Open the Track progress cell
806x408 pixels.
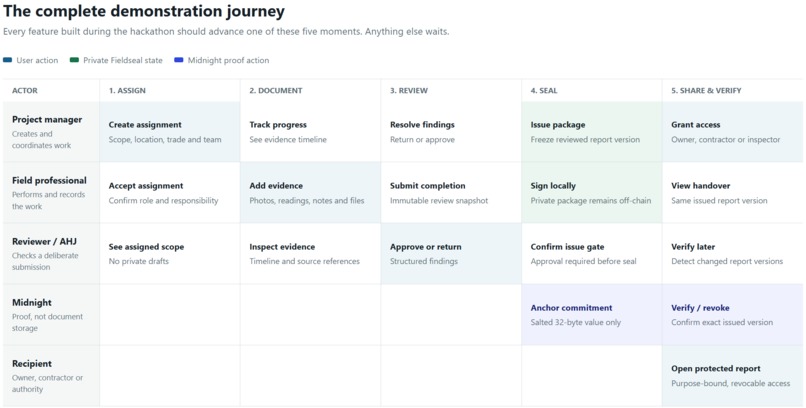click(310, 132)
